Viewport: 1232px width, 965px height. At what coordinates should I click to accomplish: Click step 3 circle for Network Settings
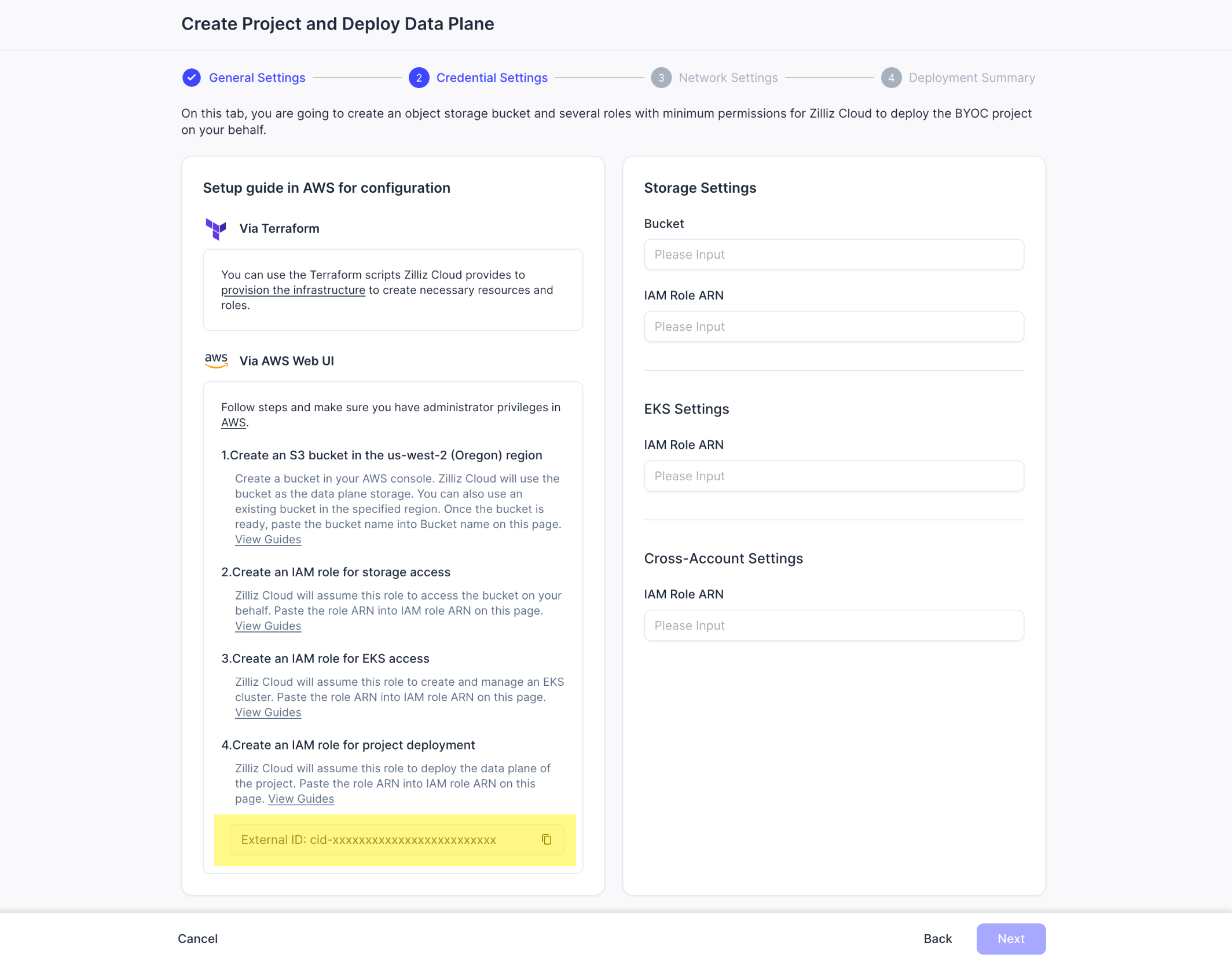coord(661,78)
